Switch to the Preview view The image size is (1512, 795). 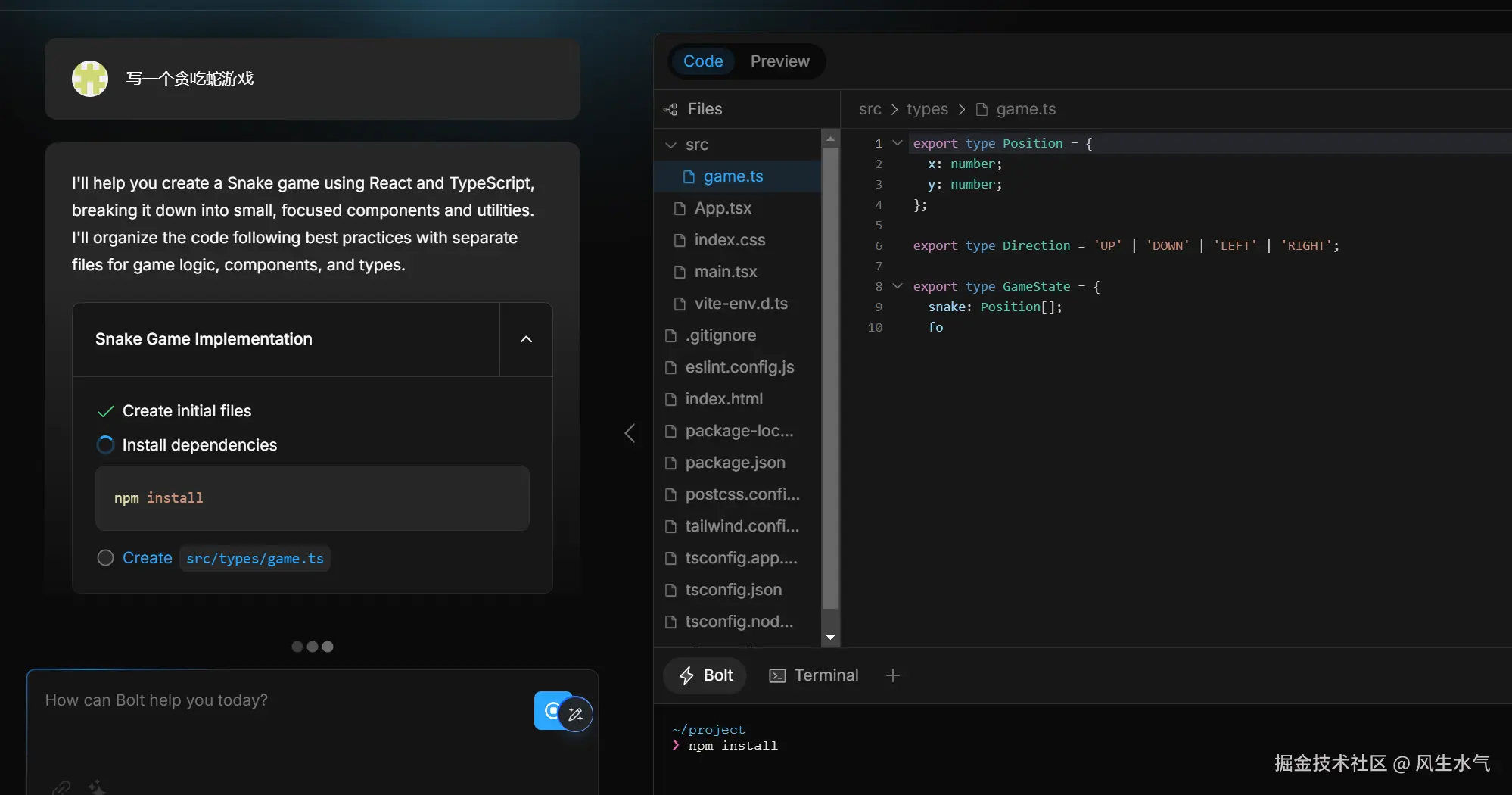pyautogui.click(x=779, y=61)
